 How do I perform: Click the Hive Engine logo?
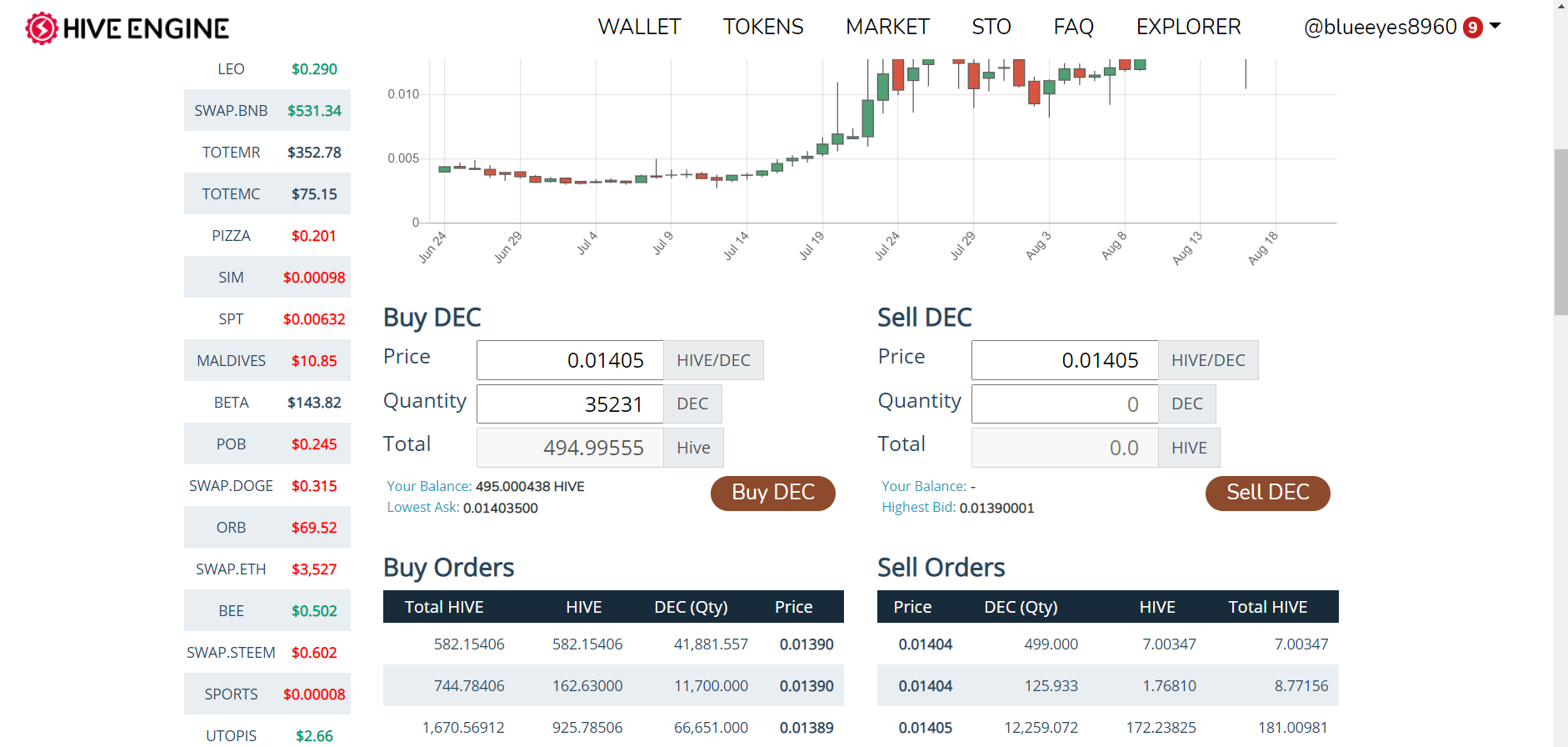pos(127,28)
